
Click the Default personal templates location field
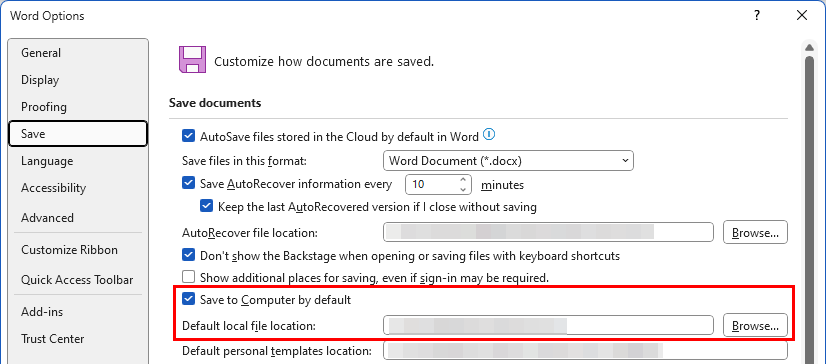(x=585, y=350)
